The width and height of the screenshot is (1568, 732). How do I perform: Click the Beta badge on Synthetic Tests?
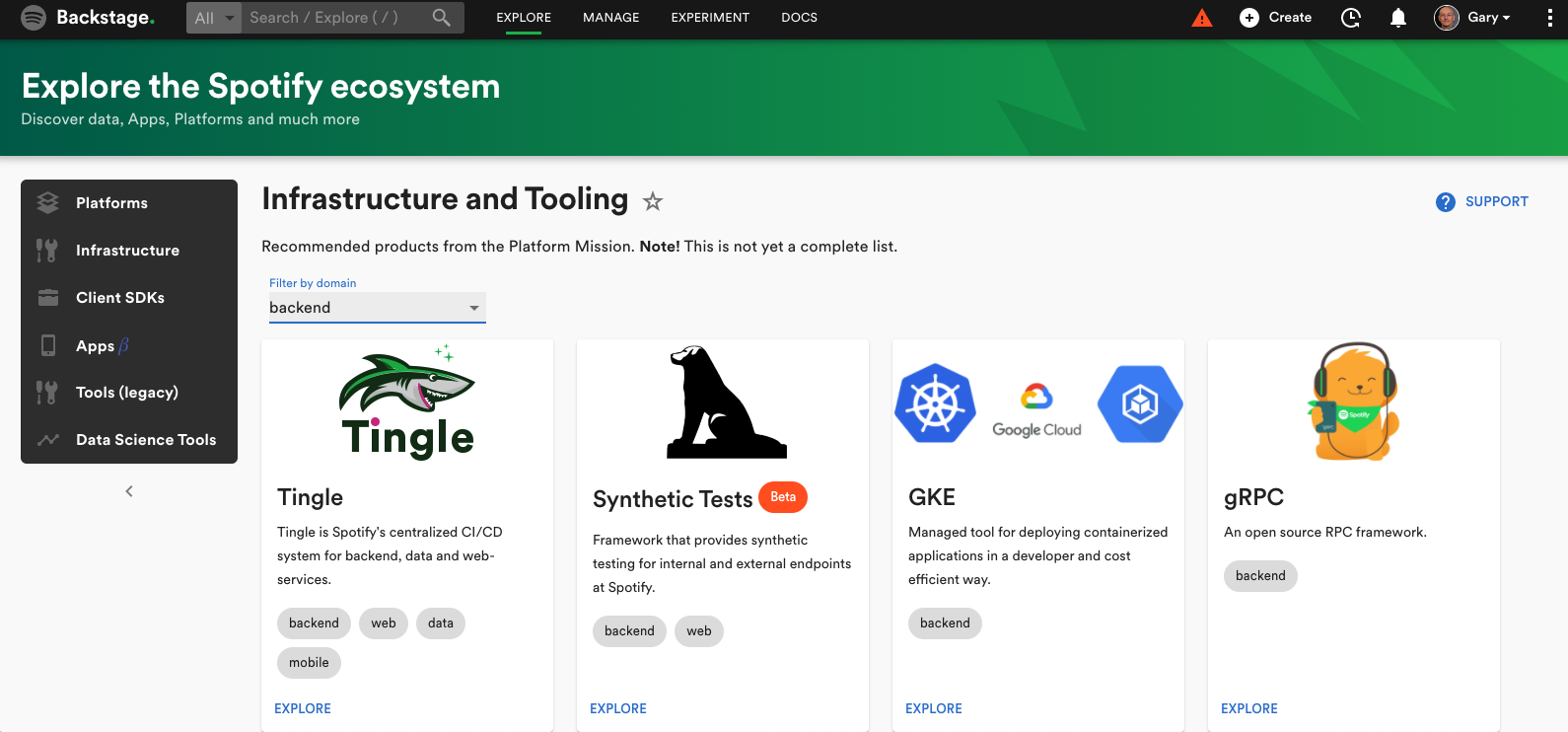(x=783, y=497)
